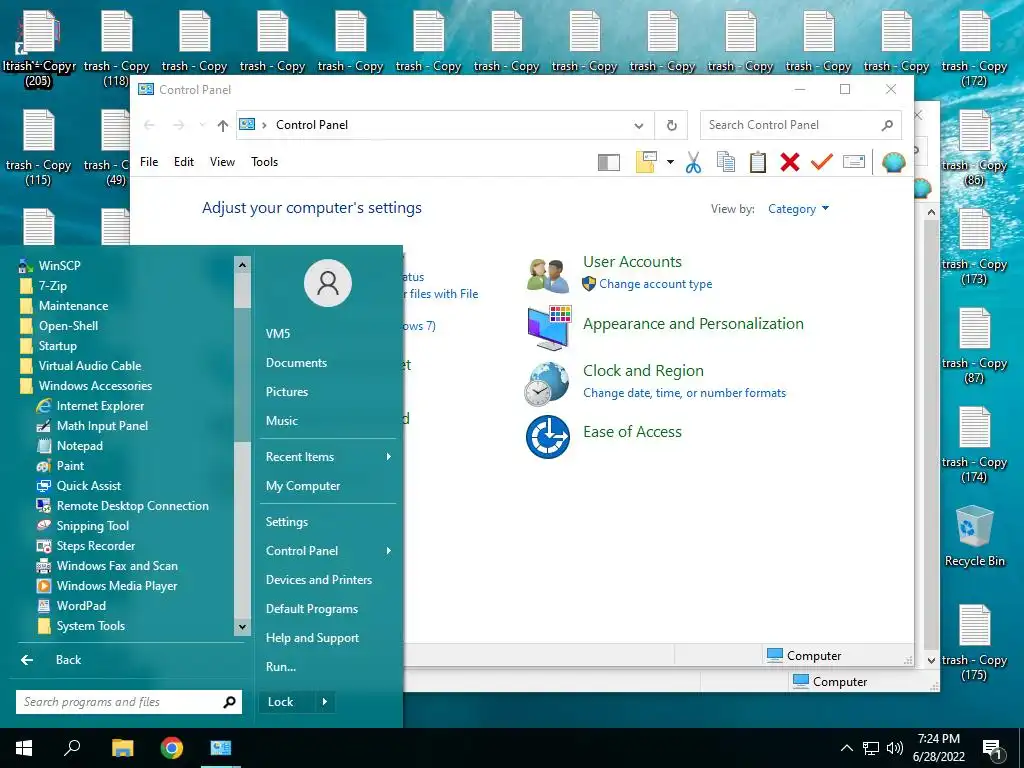Click the Copy icon in Control Panel toolbar

726,162
